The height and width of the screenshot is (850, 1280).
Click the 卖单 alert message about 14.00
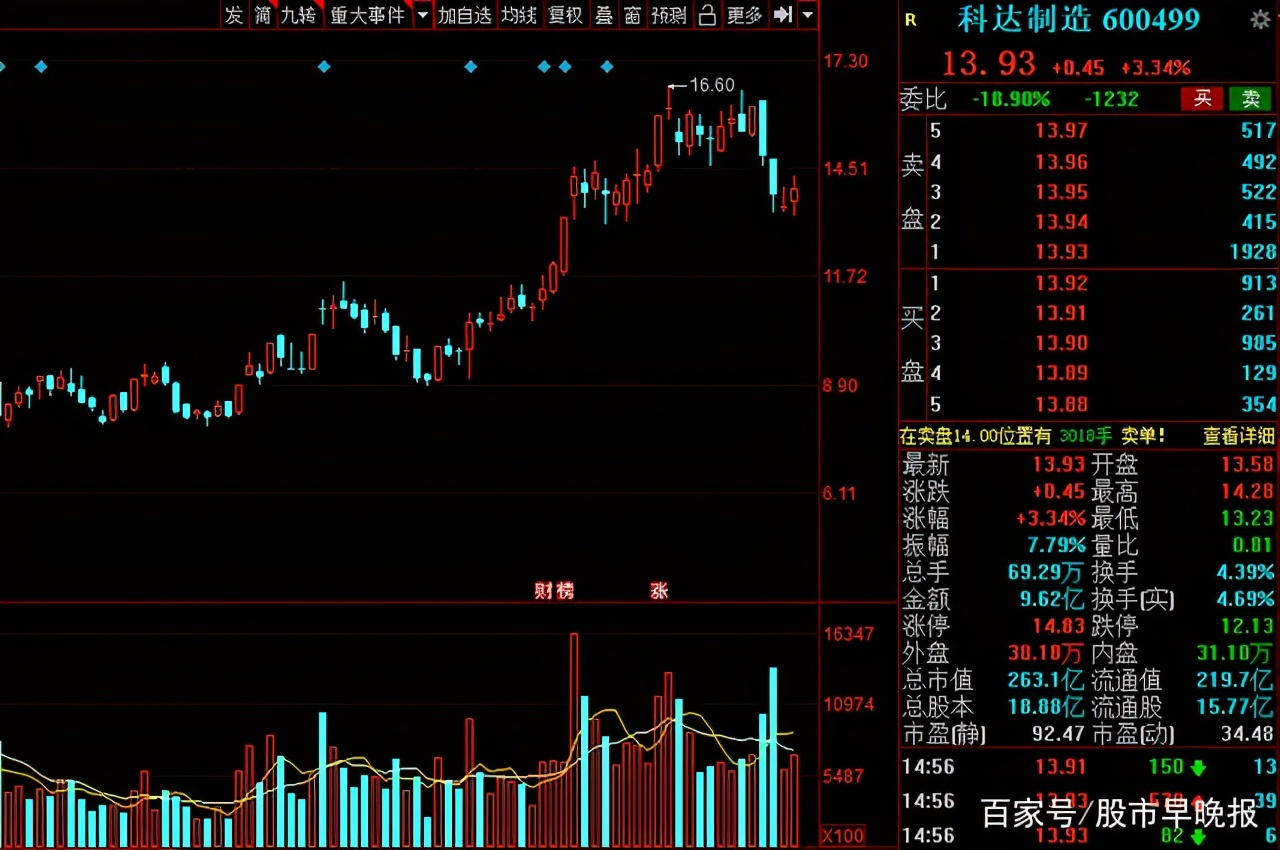[1033, 436]
